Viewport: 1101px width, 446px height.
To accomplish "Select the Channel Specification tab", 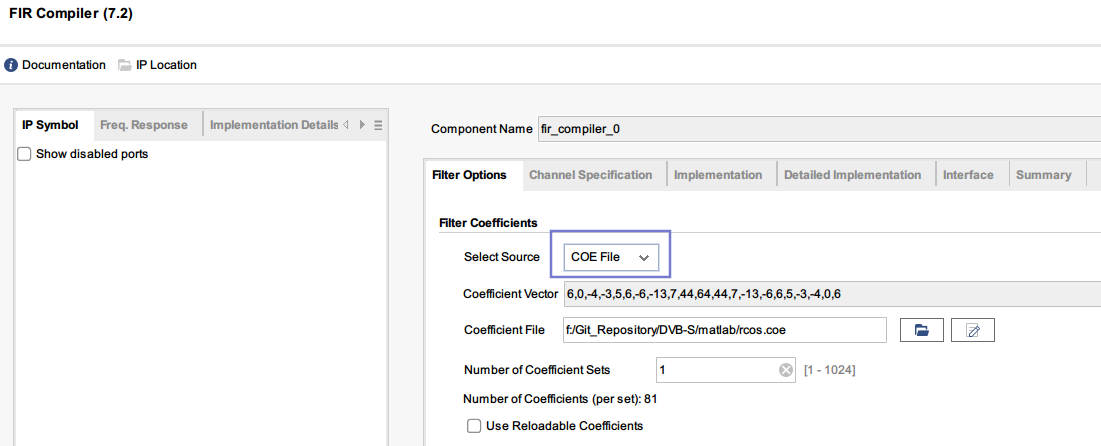I will [x=590, y=175].
